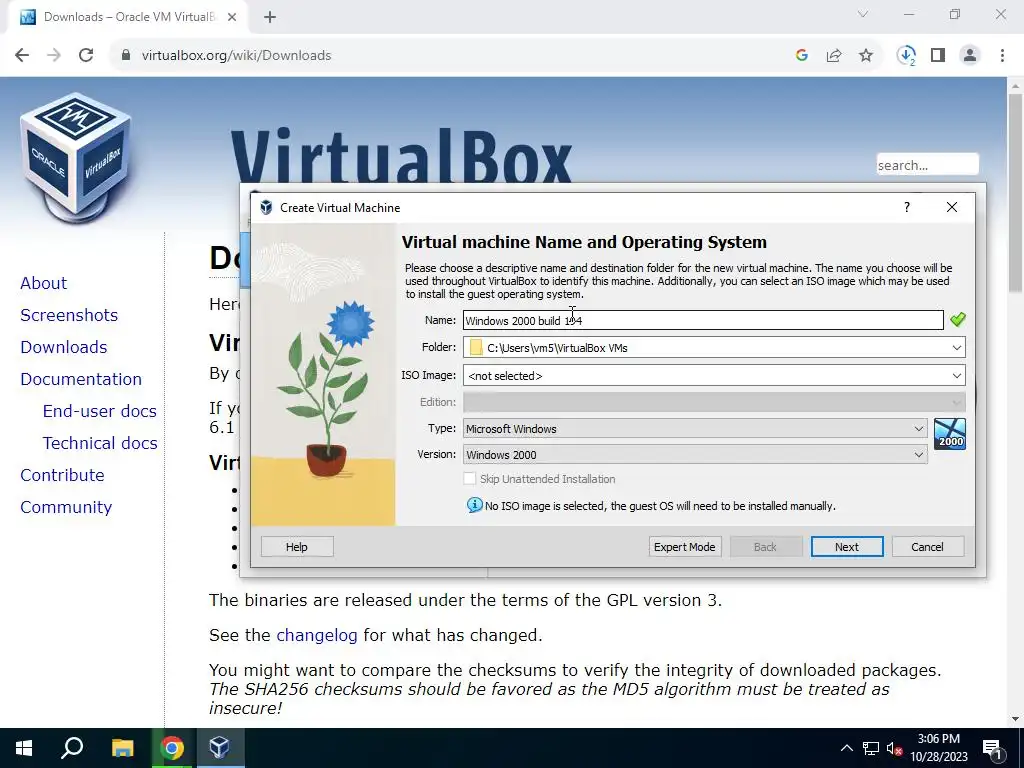Open a new browser tab

tap(270, 17)
